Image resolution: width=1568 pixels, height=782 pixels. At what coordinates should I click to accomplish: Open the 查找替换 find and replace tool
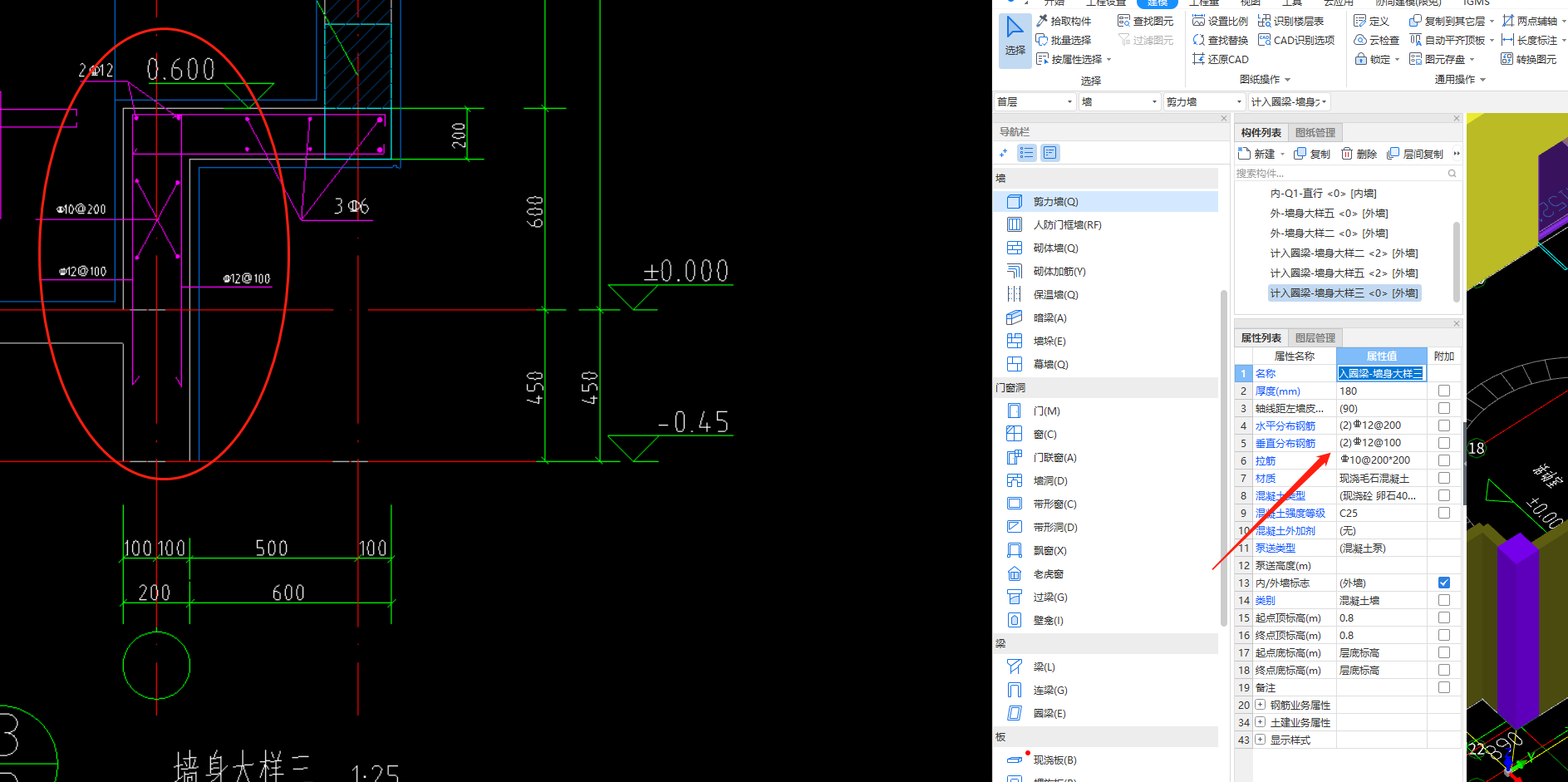pos(1220,40)
